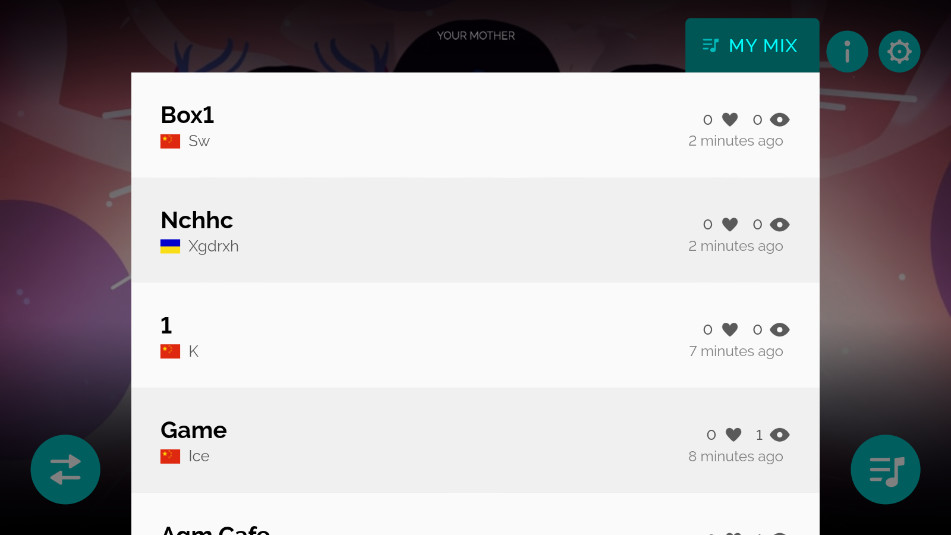This screenshot has height=535, width=951.
Task: Click the Ukraine flag next to Xgdrxh
Action: [170, 246]
